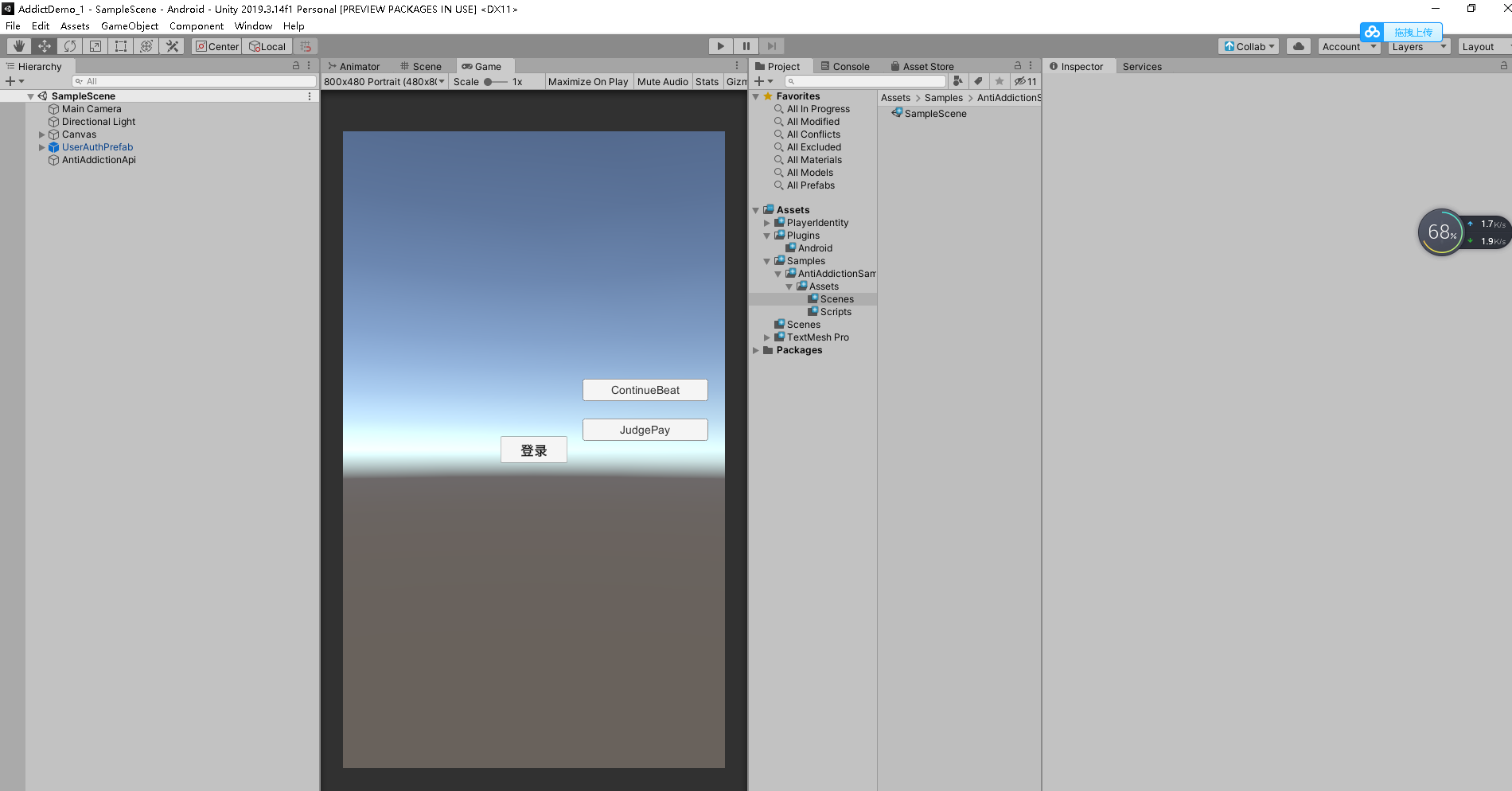This screenshot has width=1512, height=791.
Task: Focus the Project search field
Action: click(x=865, y=81)
